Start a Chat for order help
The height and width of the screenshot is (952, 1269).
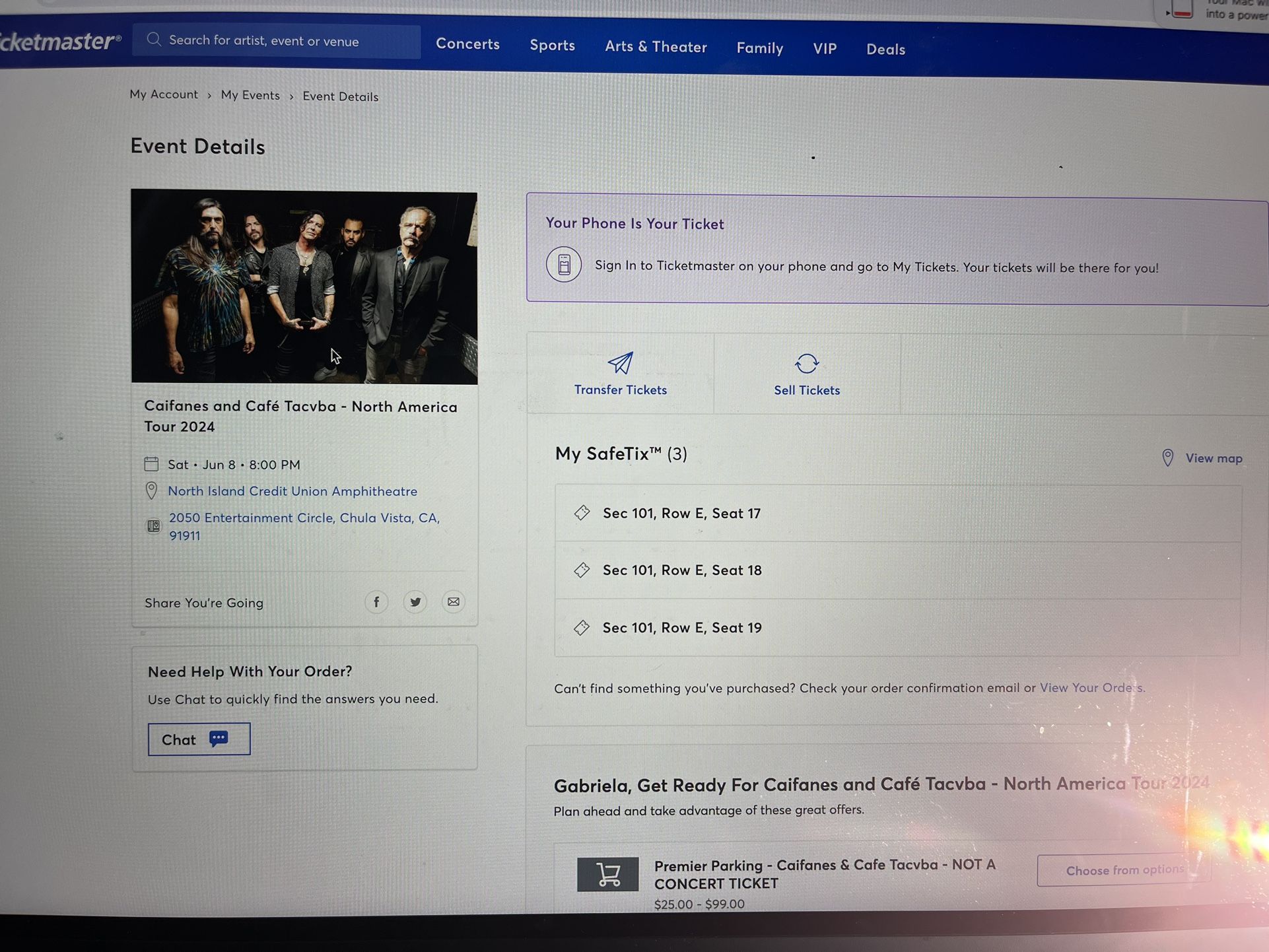[x=199, y=739]
